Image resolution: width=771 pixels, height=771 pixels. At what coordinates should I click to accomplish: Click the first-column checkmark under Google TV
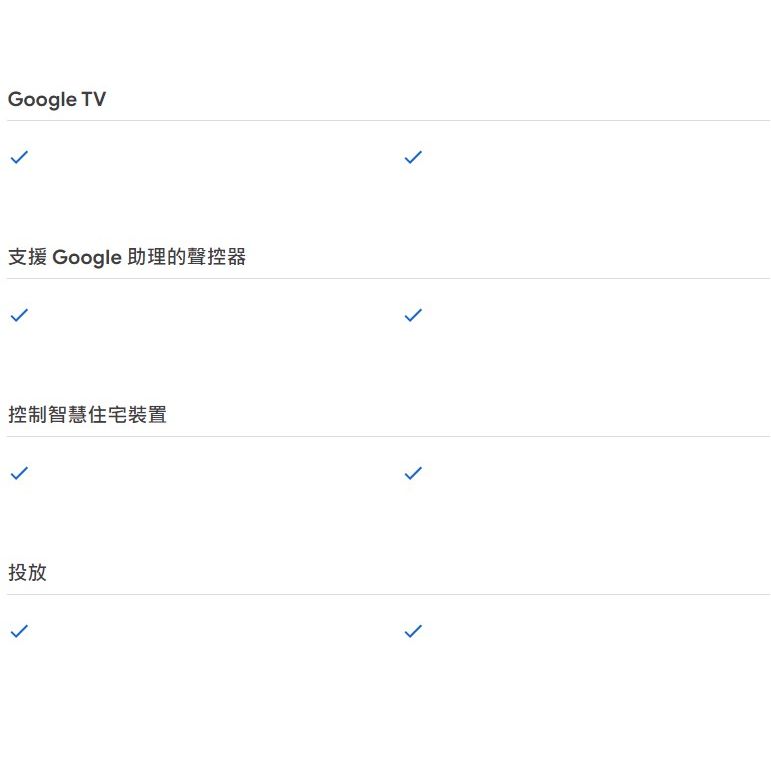click(x=19, y=157)
